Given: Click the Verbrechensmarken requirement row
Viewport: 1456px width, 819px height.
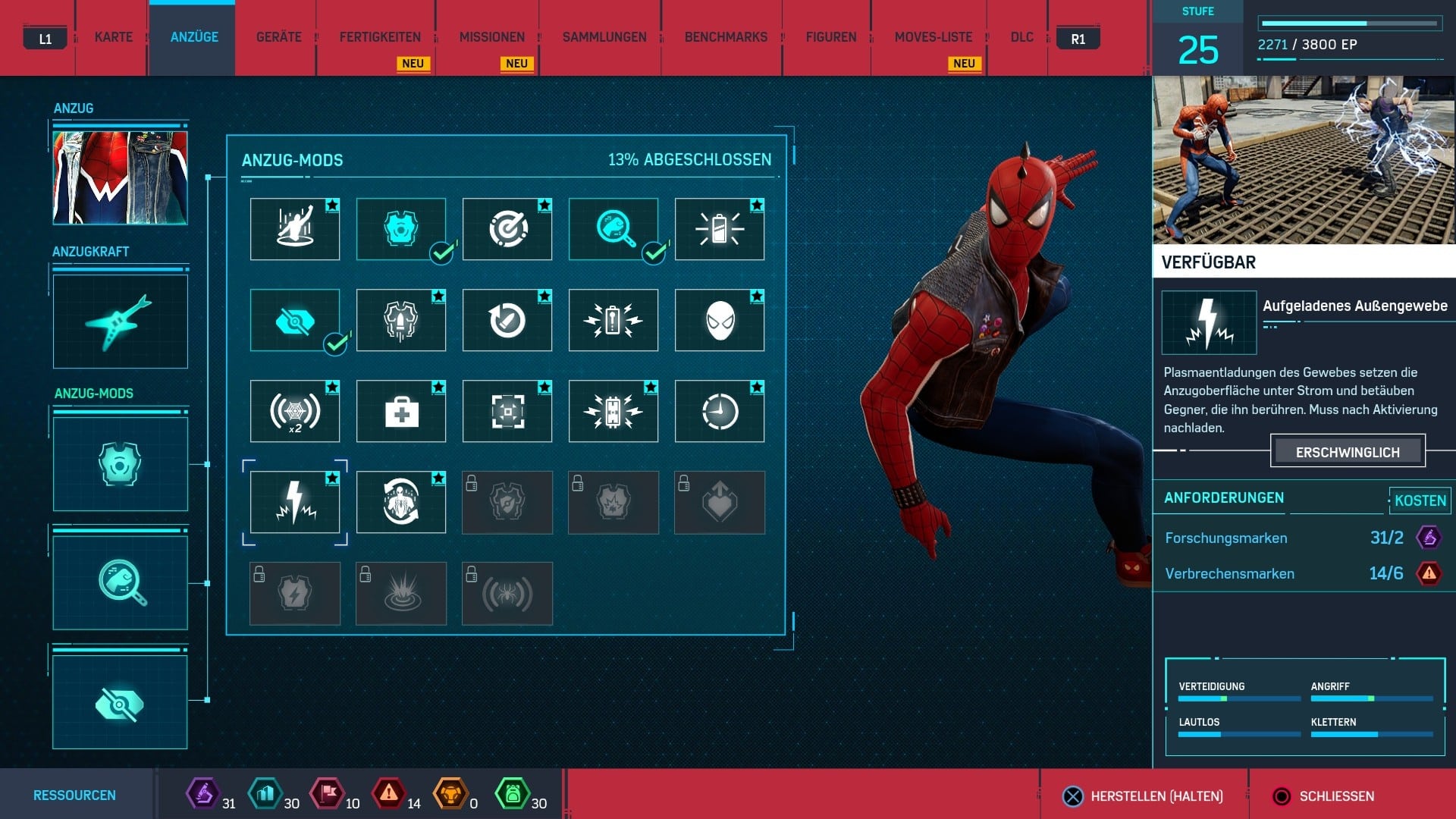Looking at the screenshot, I should [1303, 573].
